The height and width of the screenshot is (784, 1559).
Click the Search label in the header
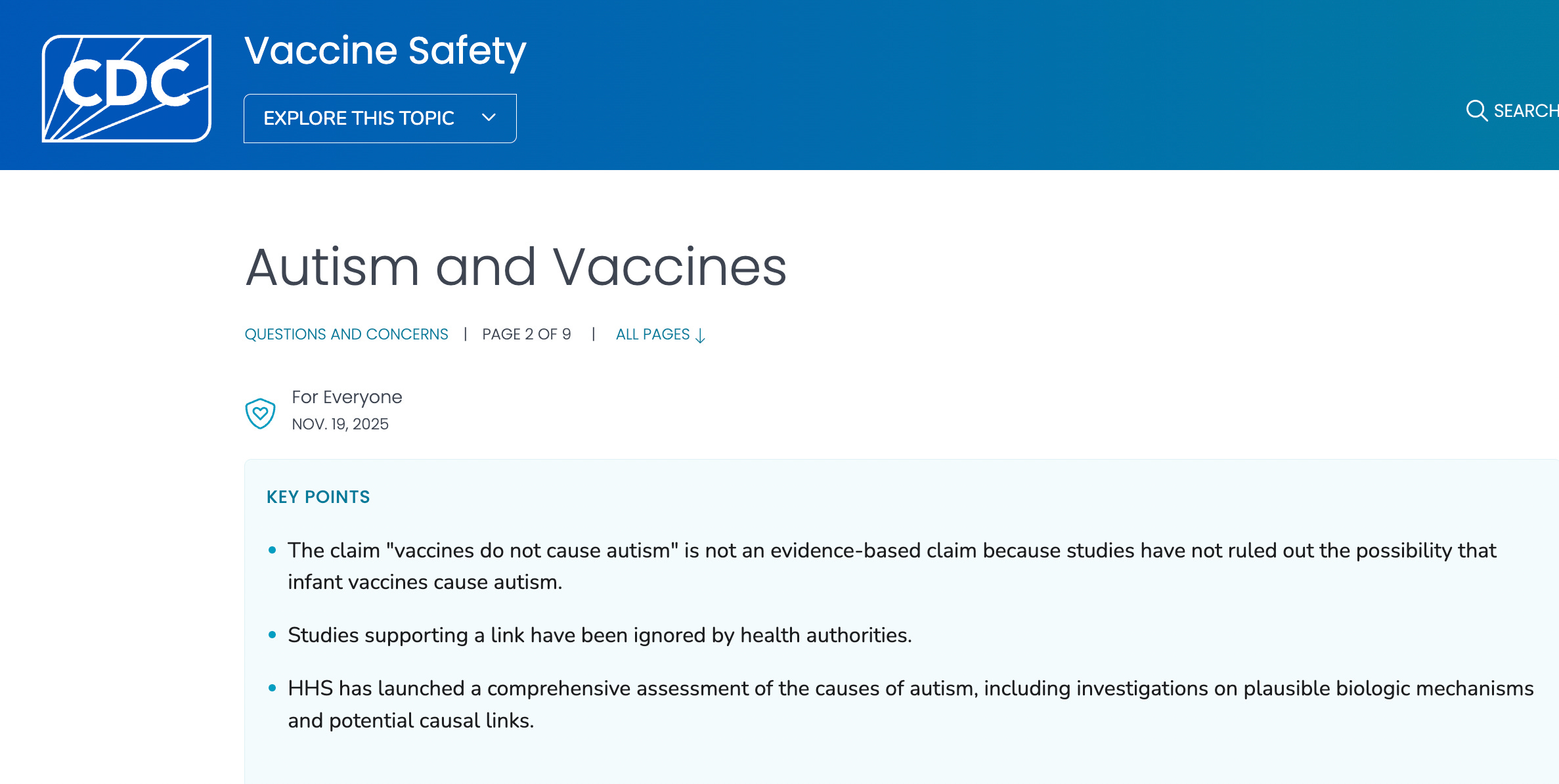(x=1525, y=111)
